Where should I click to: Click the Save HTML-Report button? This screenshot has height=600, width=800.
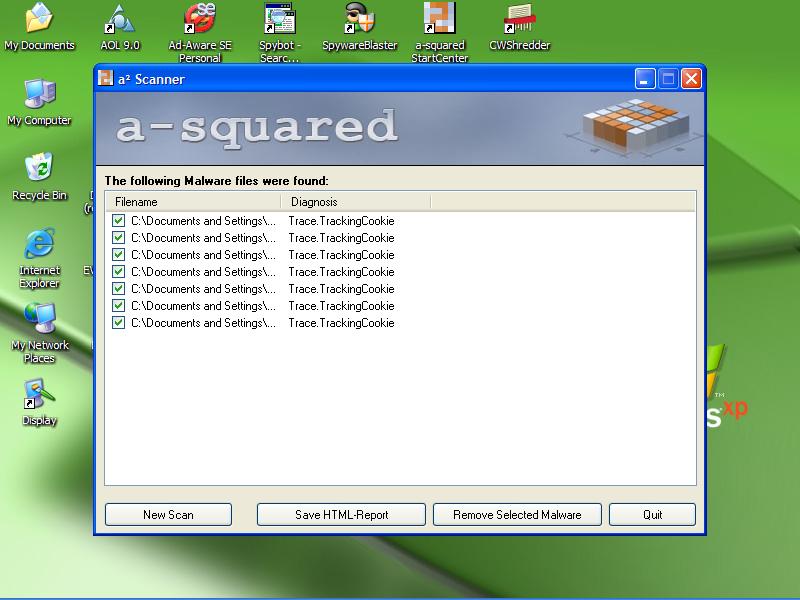click(341, 514)
